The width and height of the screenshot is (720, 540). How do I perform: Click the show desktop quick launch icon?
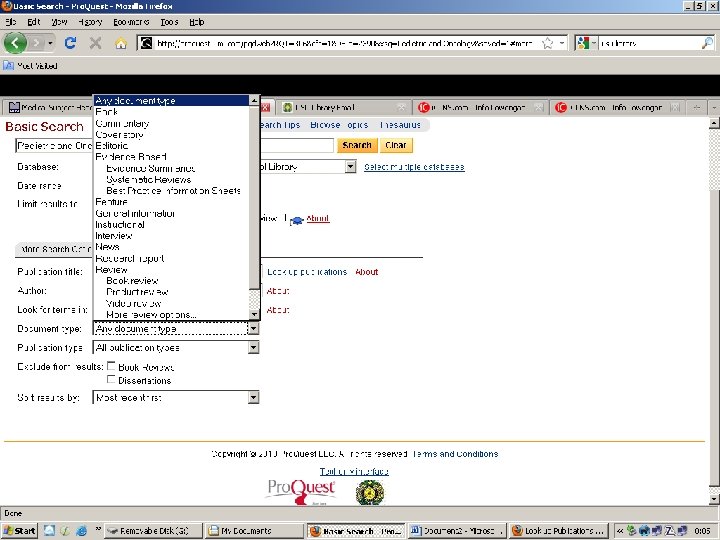pos(49,531)
